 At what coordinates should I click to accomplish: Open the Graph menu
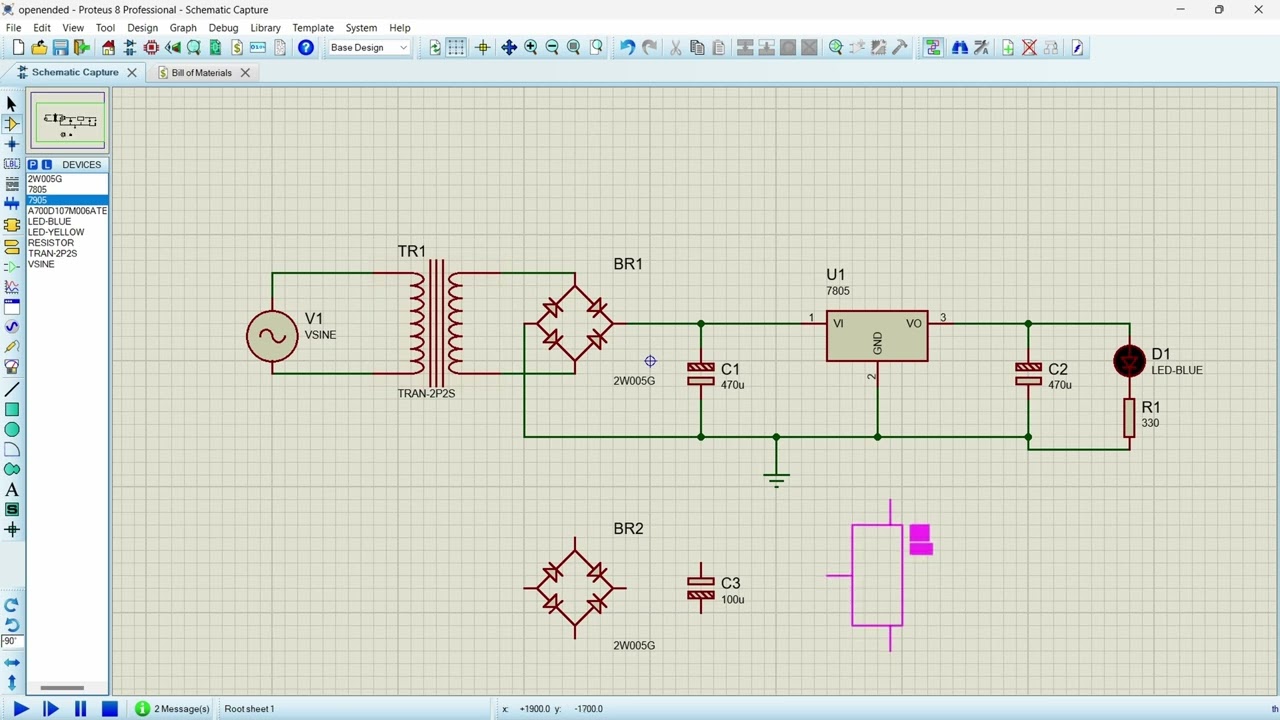coord(183,28)
